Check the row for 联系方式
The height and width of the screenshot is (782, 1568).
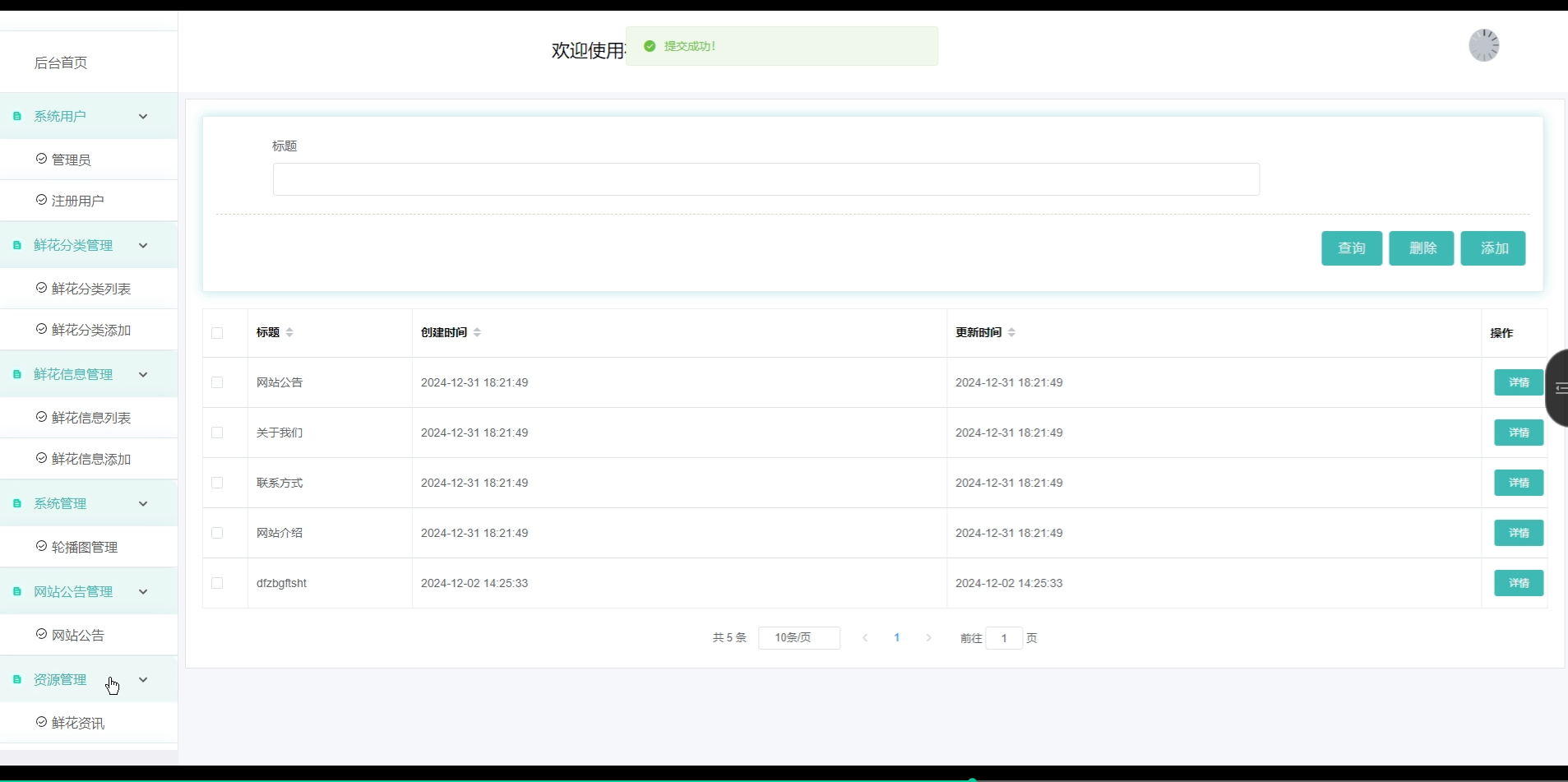(x=217, y=483)
